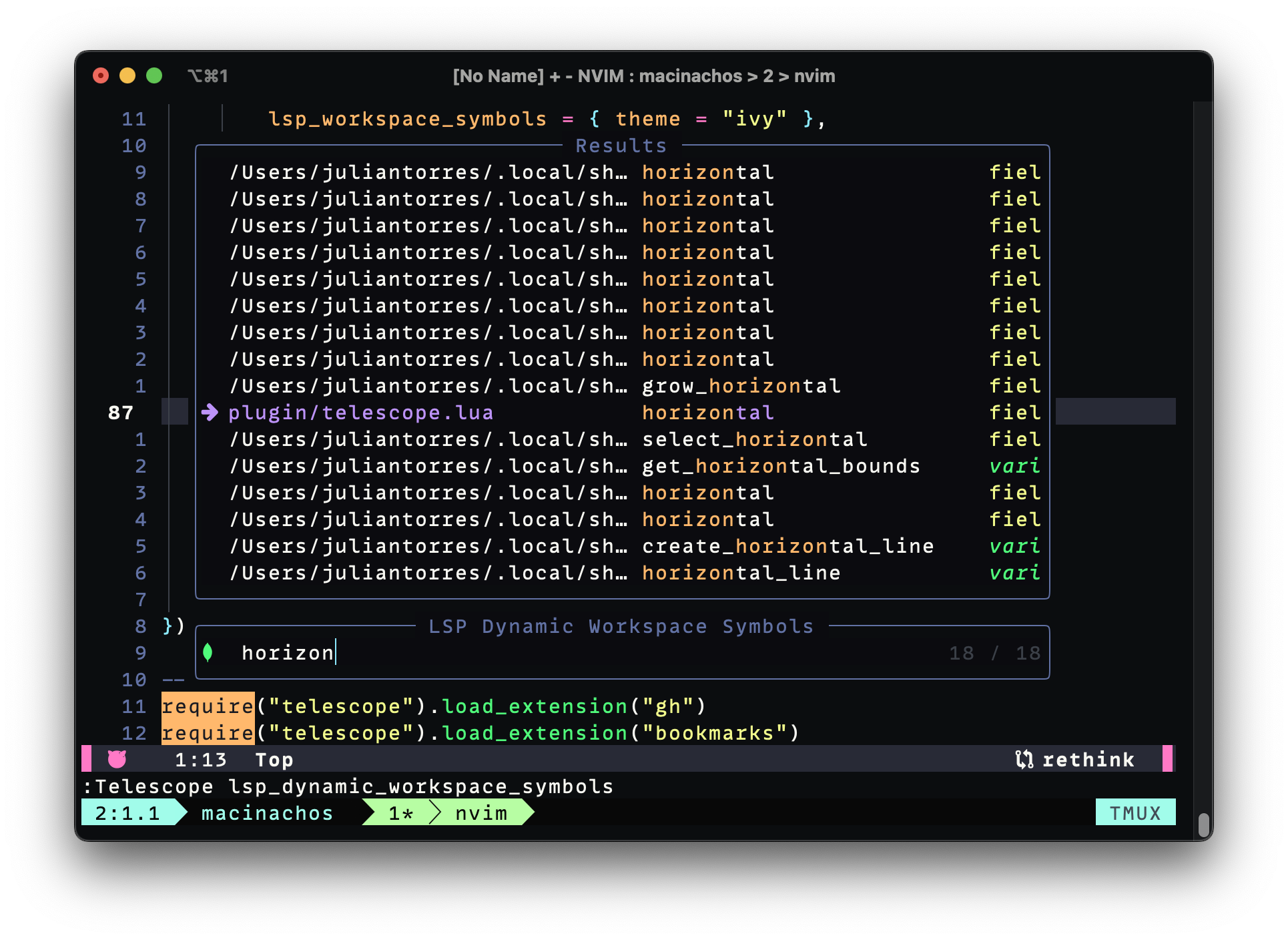This screenshot has width=1288, height=940.
Task: Choose the create_horizontal_line result row
Action: (787, 546)
